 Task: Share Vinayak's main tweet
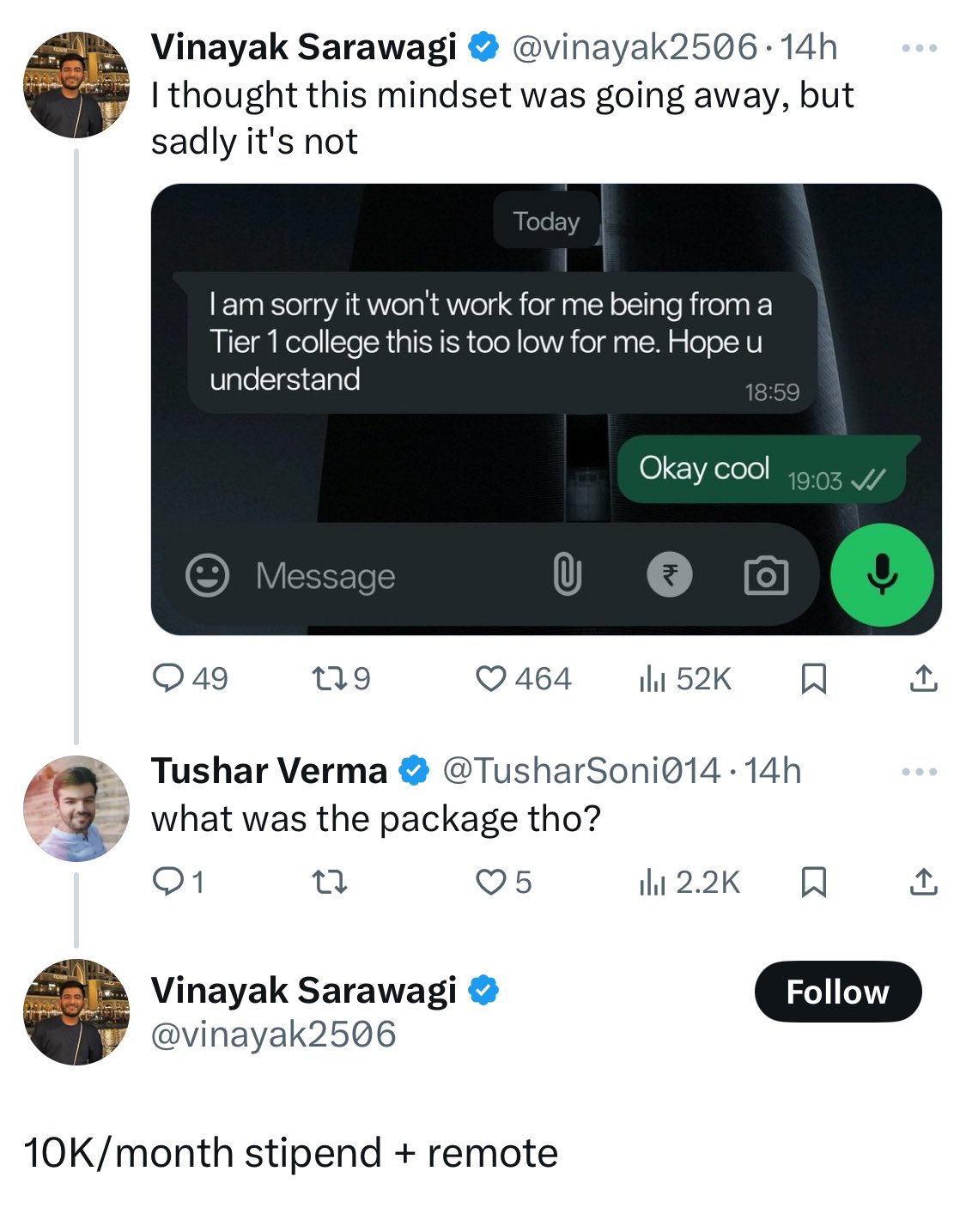(x=923, y=679)
